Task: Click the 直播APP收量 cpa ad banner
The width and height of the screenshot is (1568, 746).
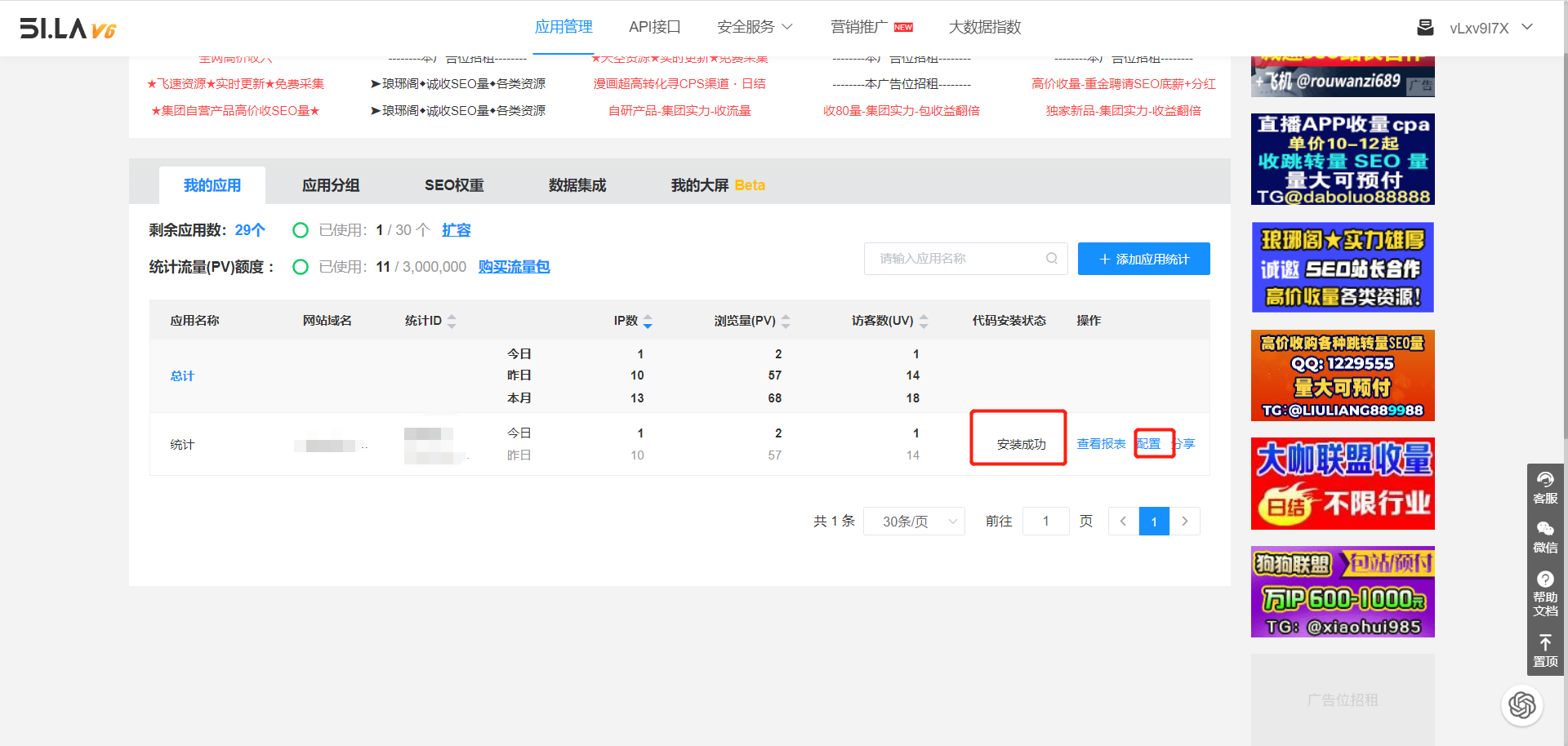Action: point(1343,159)
